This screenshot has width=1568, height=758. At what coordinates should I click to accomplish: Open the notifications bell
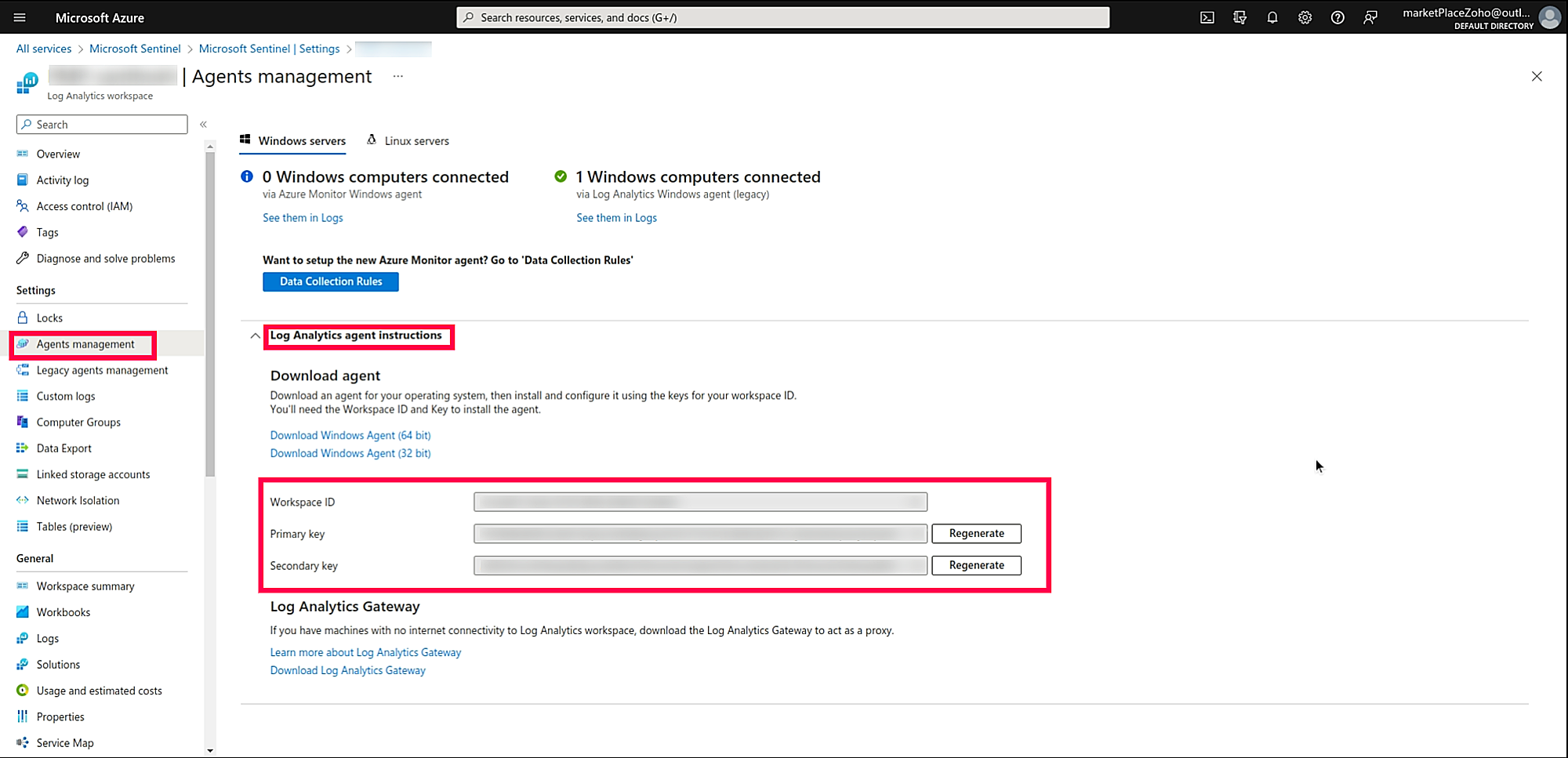click(1272, 17)
